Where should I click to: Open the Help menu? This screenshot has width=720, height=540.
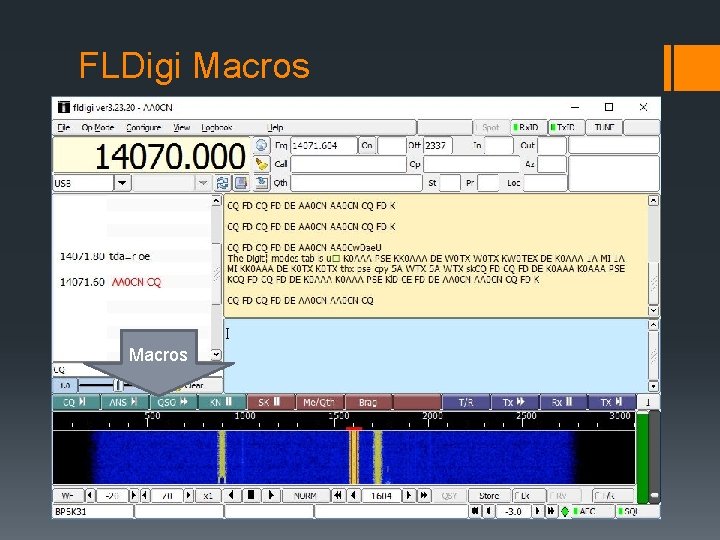point(275,127)
